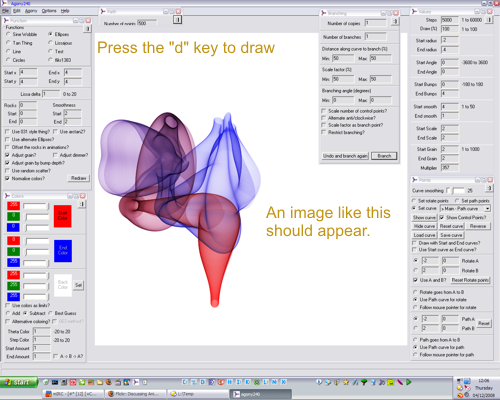Toggle Adjust grain by bump depth

(x=7, y=163)
